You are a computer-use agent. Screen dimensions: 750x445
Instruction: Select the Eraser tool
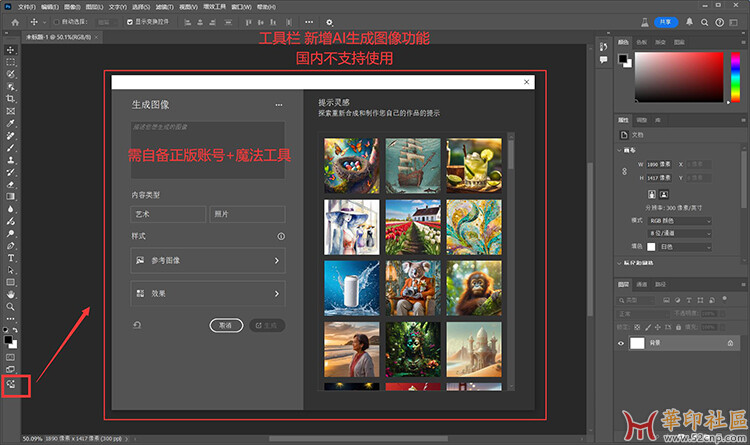point(11,184)
